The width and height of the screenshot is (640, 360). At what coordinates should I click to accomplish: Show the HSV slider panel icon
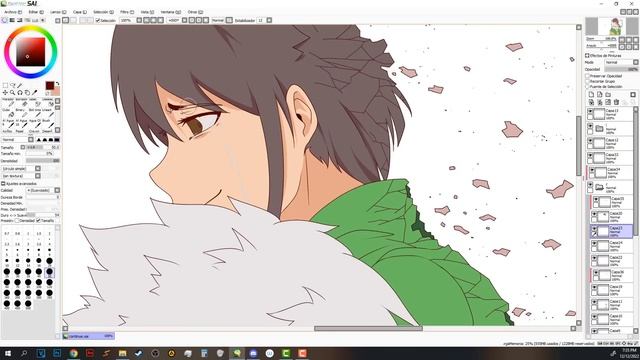[19, 20]
